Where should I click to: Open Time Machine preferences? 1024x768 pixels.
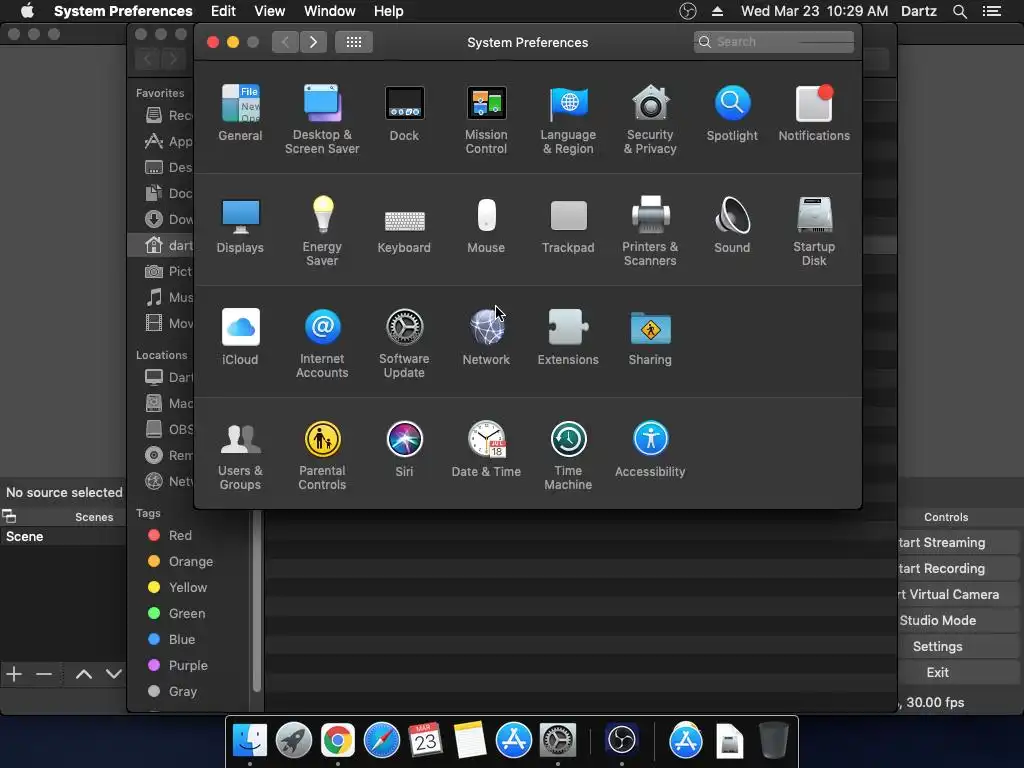[568, 456]
